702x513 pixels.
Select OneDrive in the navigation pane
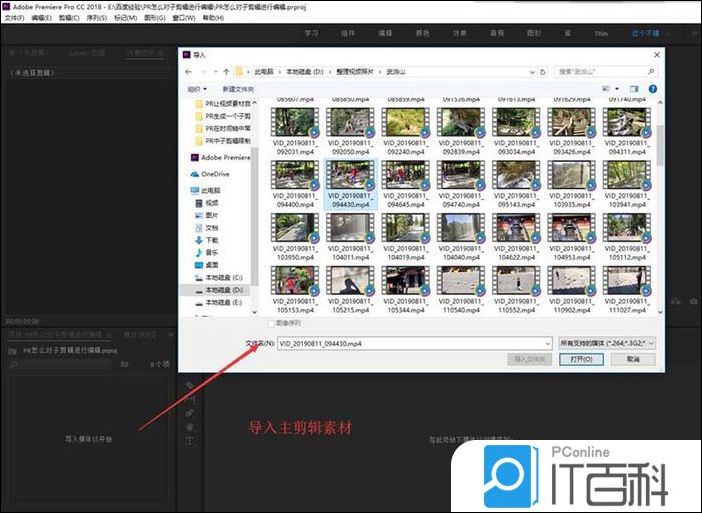(214, 173)
